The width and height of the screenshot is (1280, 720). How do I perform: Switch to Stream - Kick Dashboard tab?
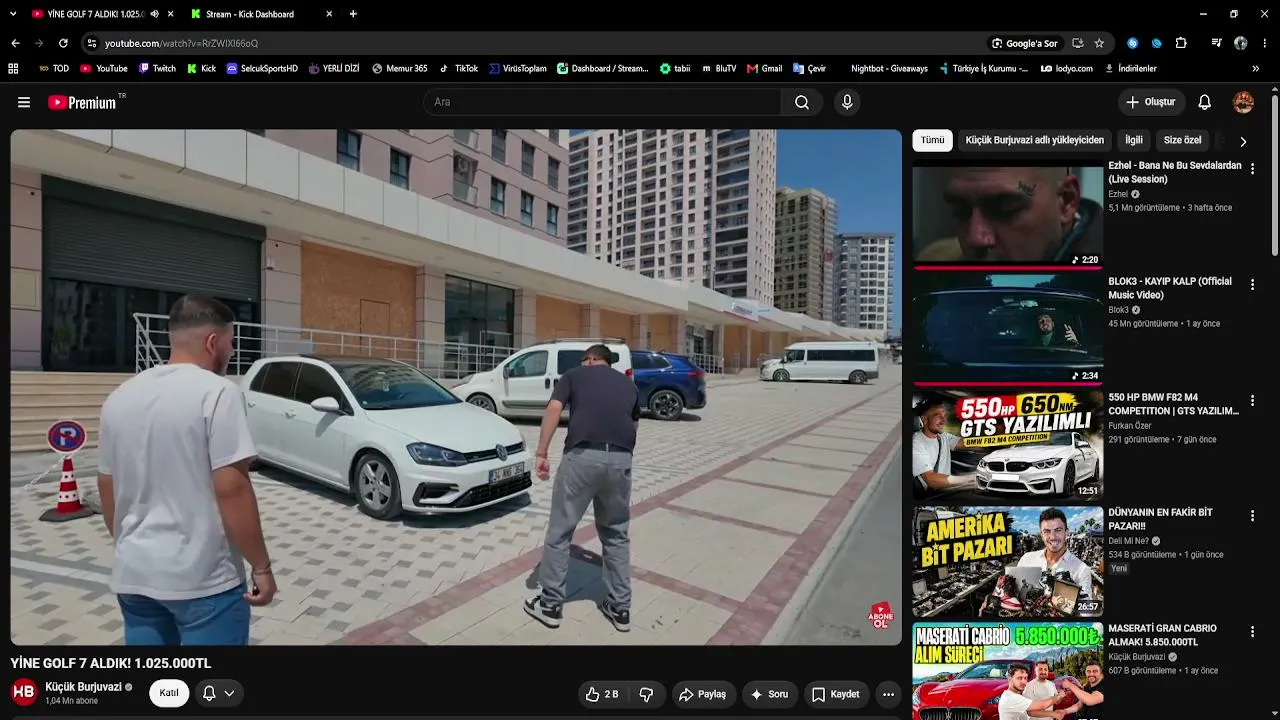pyautogui.click(x=260, y=14)
